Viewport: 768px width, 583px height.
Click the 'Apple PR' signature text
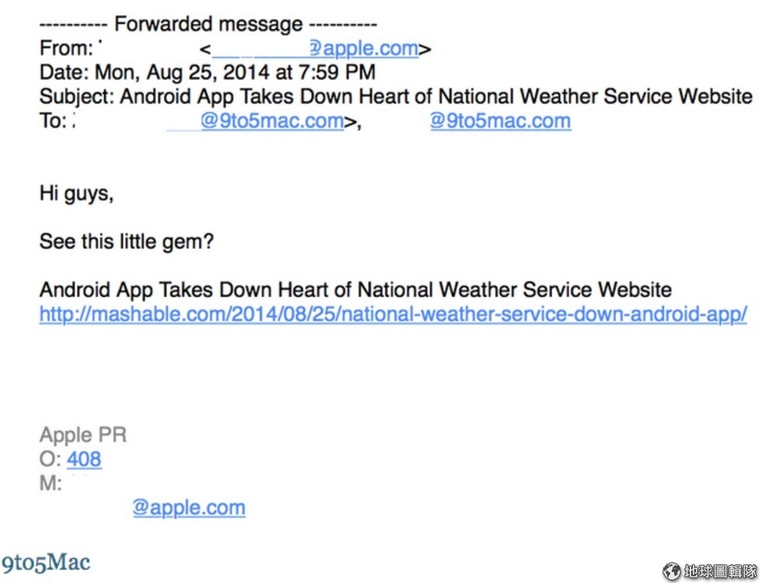pyautogui.click(x=83, y=436)
